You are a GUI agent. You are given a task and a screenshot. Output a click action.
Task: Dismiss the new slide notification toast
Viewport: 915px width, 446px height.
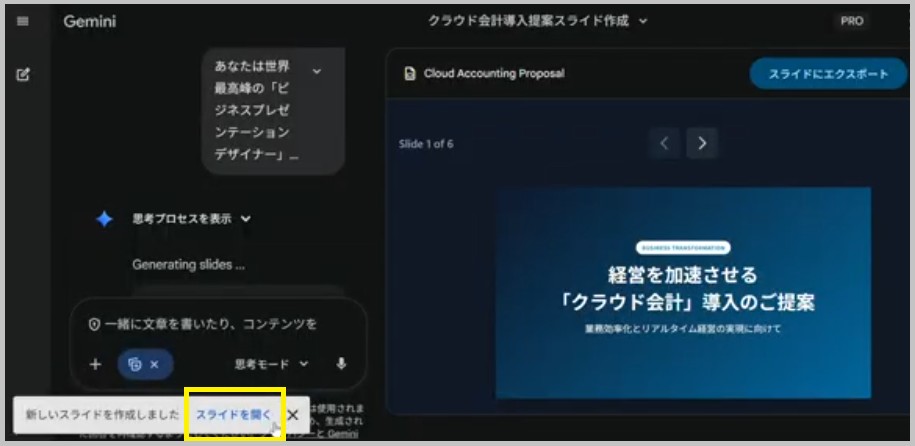pyautogui.click(x=293, y=414)
